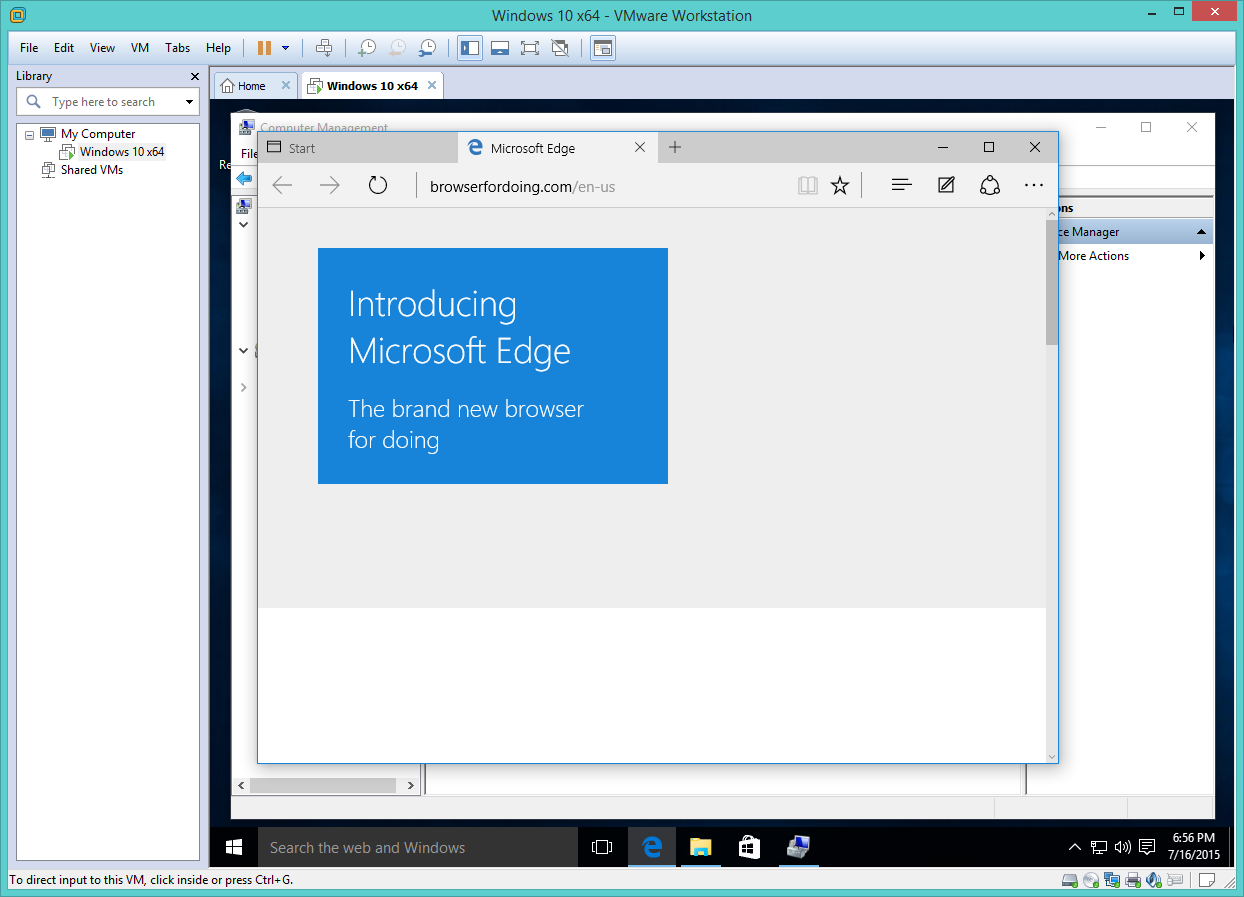The width and height of the screenshot is (1244, 897).
Task: Make a Web Note in Edge
Action: click(945, 185)
